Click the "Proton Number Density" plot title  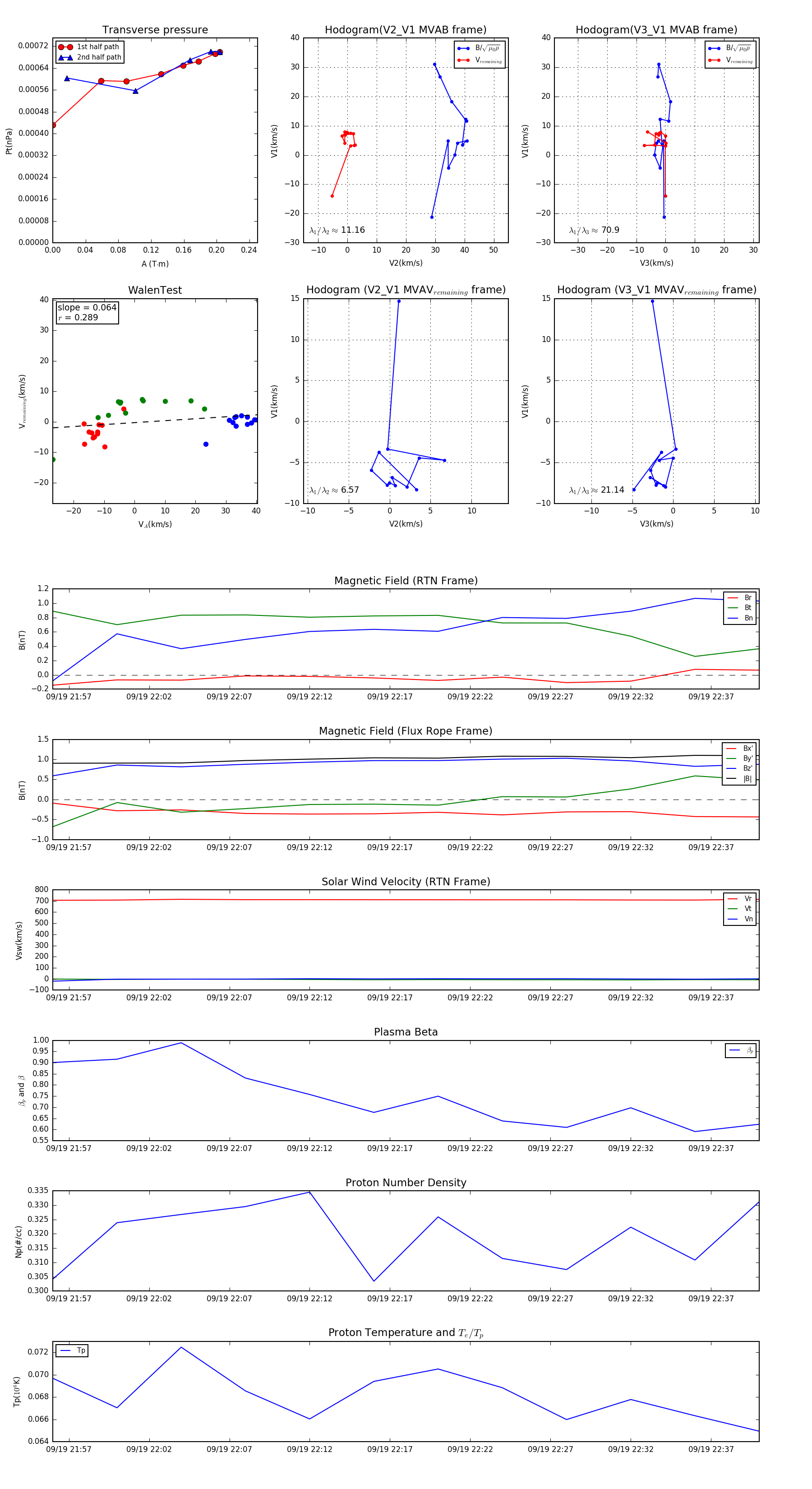click(x=406, y=1183)
